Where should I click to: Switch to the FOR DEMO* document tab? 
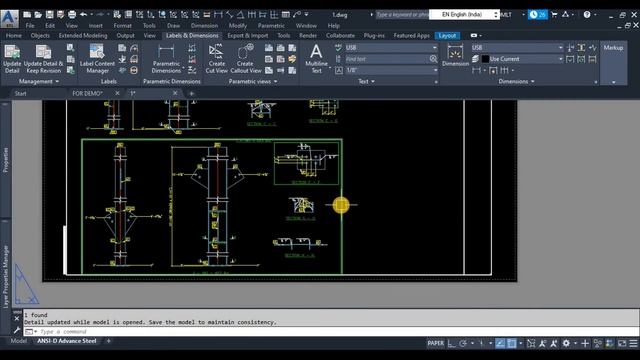pyautogui.click(x=87, y=93)
